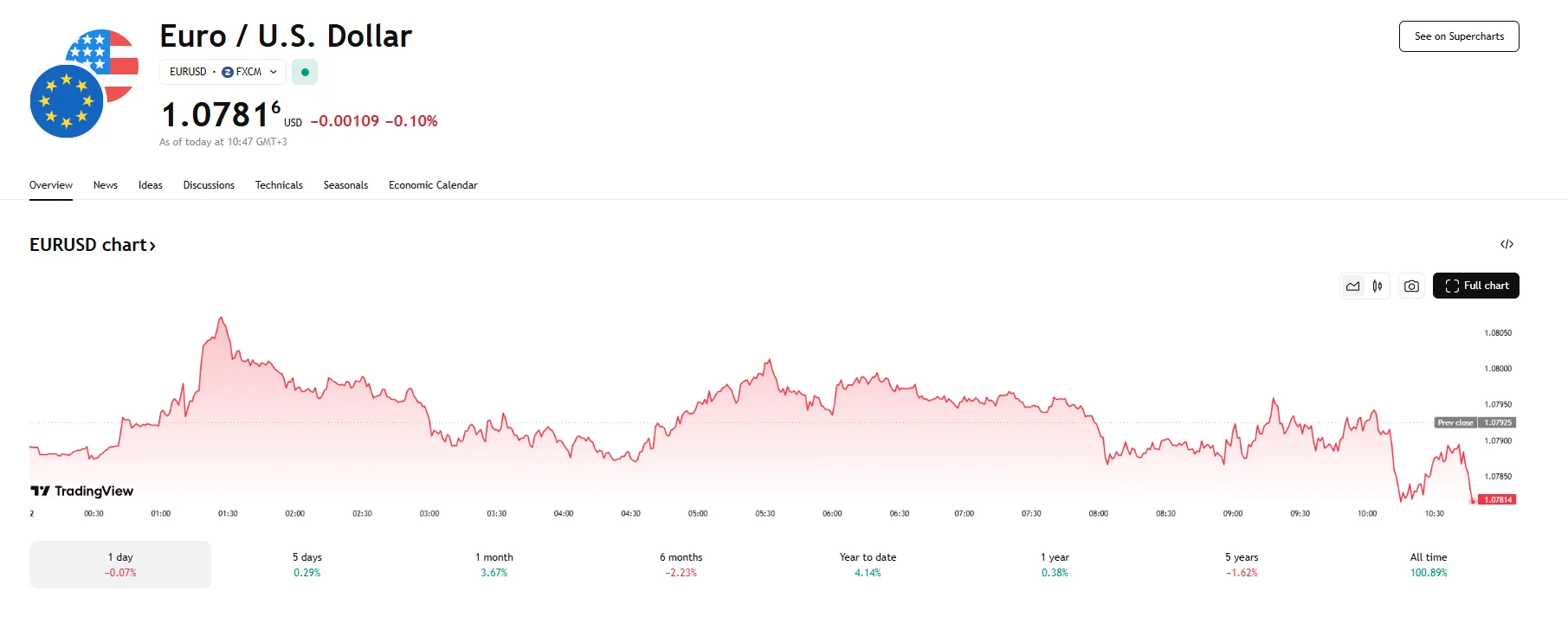Select the All time range
The image size is (1568, 617).
(1428, 564)
